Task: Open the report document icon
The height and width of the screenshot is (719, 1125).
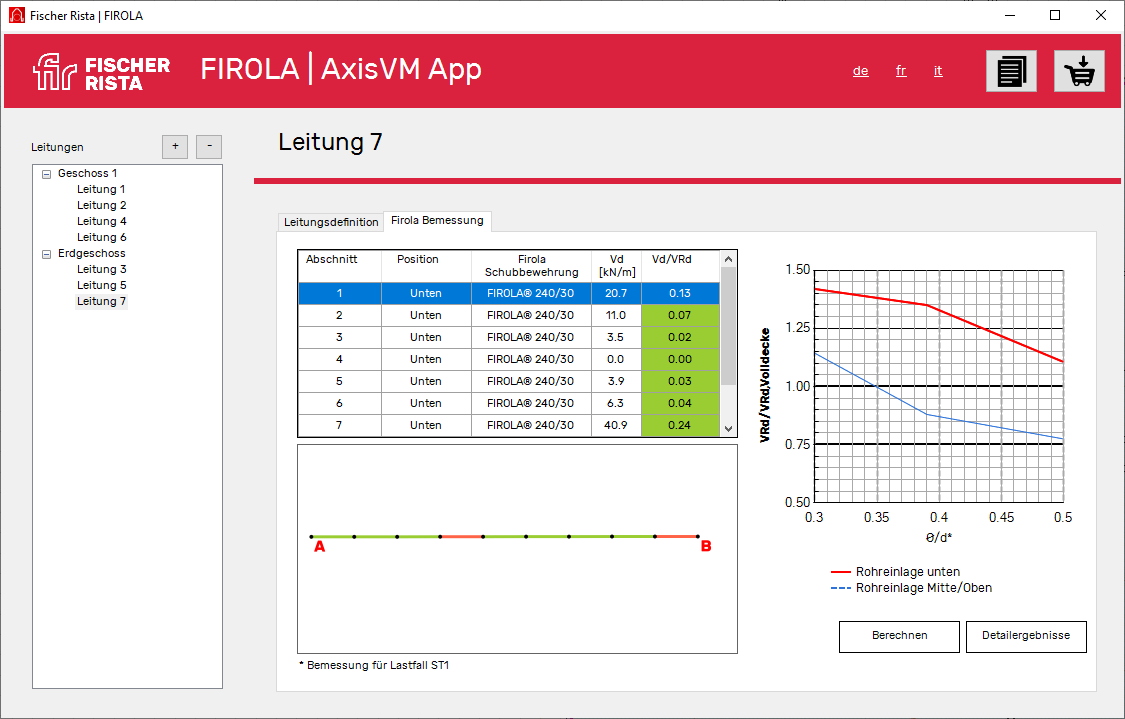Action: point(1011,71)
